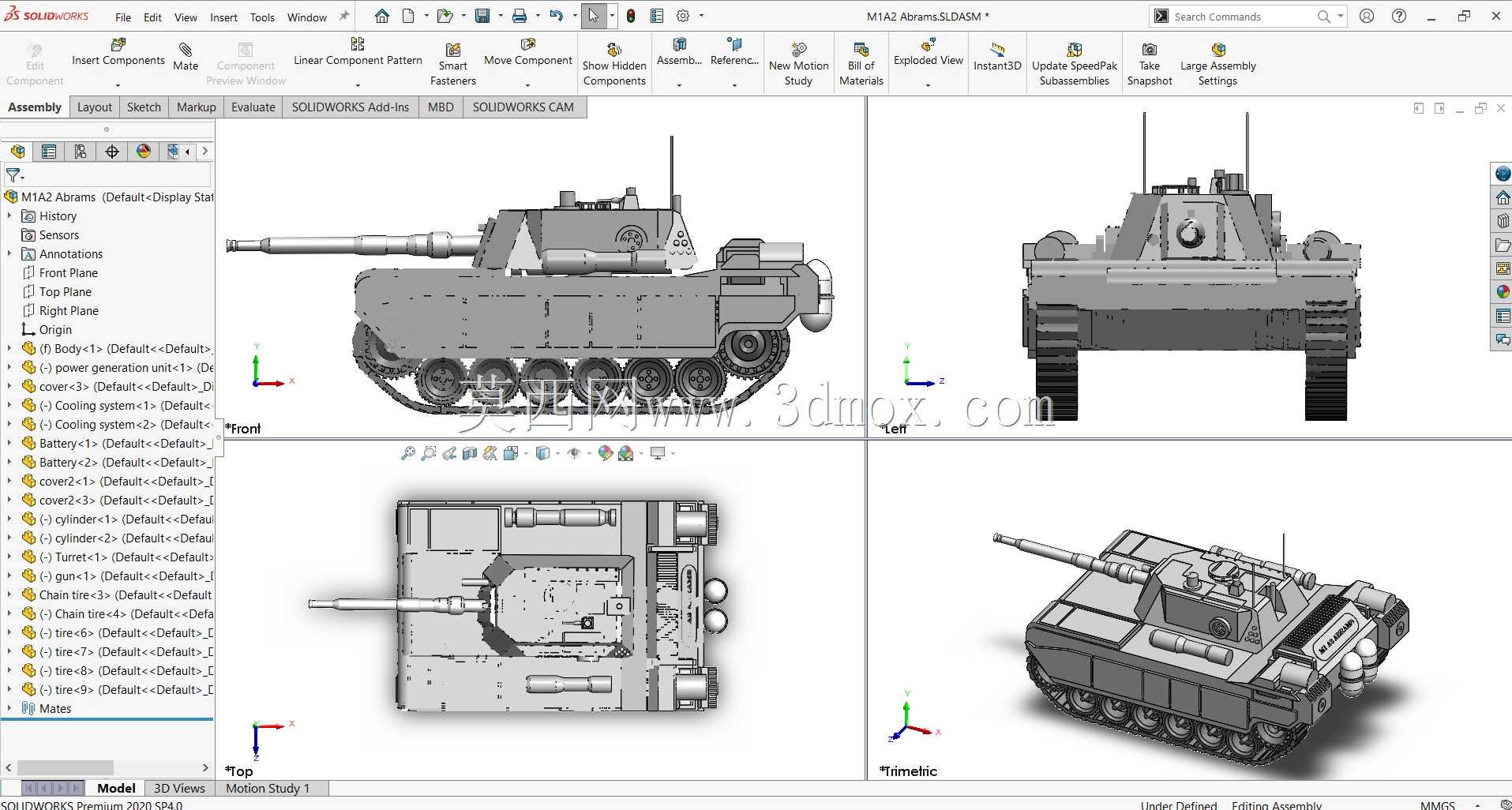This screenshot has width=1512, height=810.
Task: Click Zoom to Fit in the viewport toolbar
Action: pos(408,453)
